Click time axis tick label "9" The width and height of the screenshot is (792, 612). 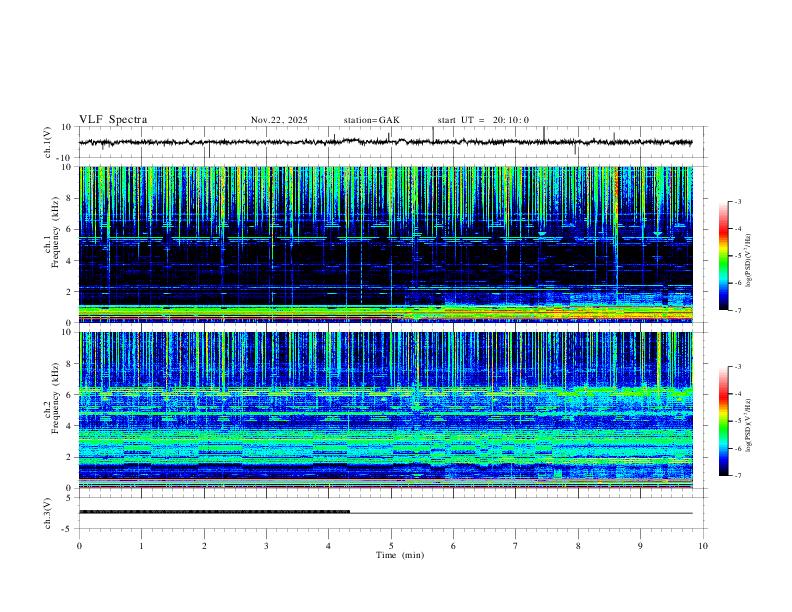click(x=641, y=546)
